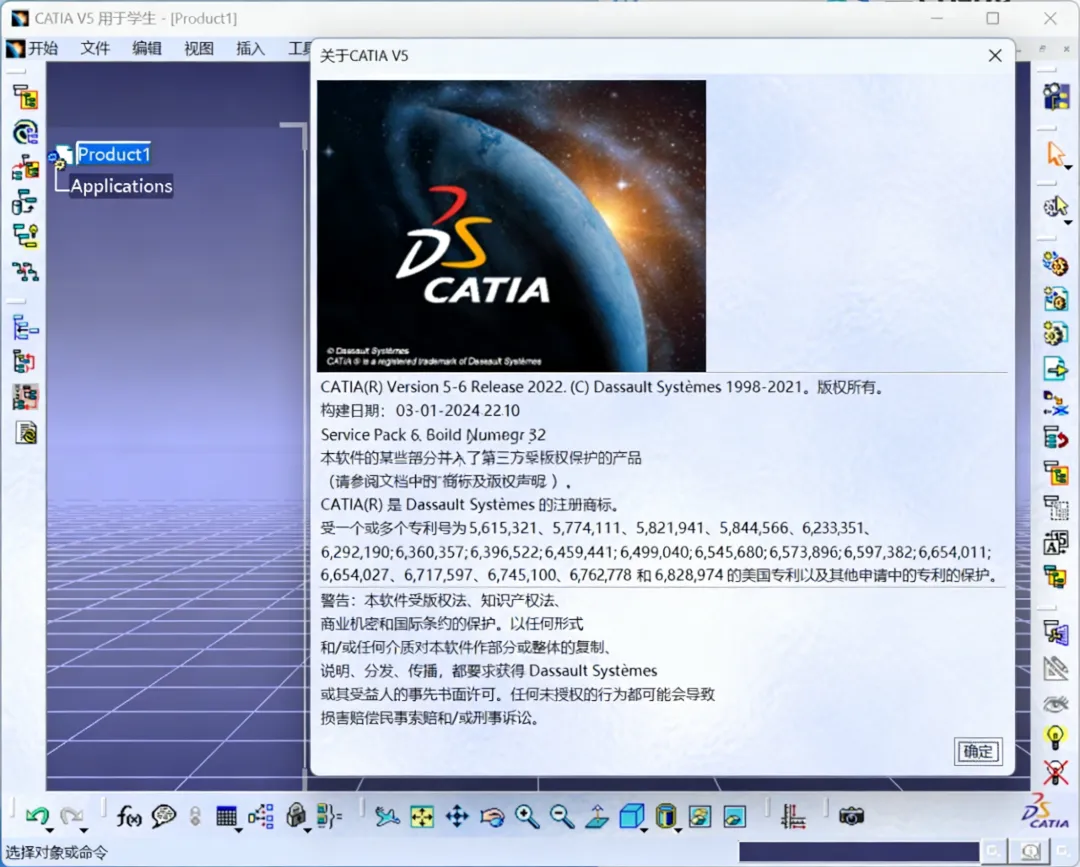Image resolution: width=1080 pixels, height=867 pixels.
Task: Expand the padlock icon dropdown arrow
Action: pos(307,831)
